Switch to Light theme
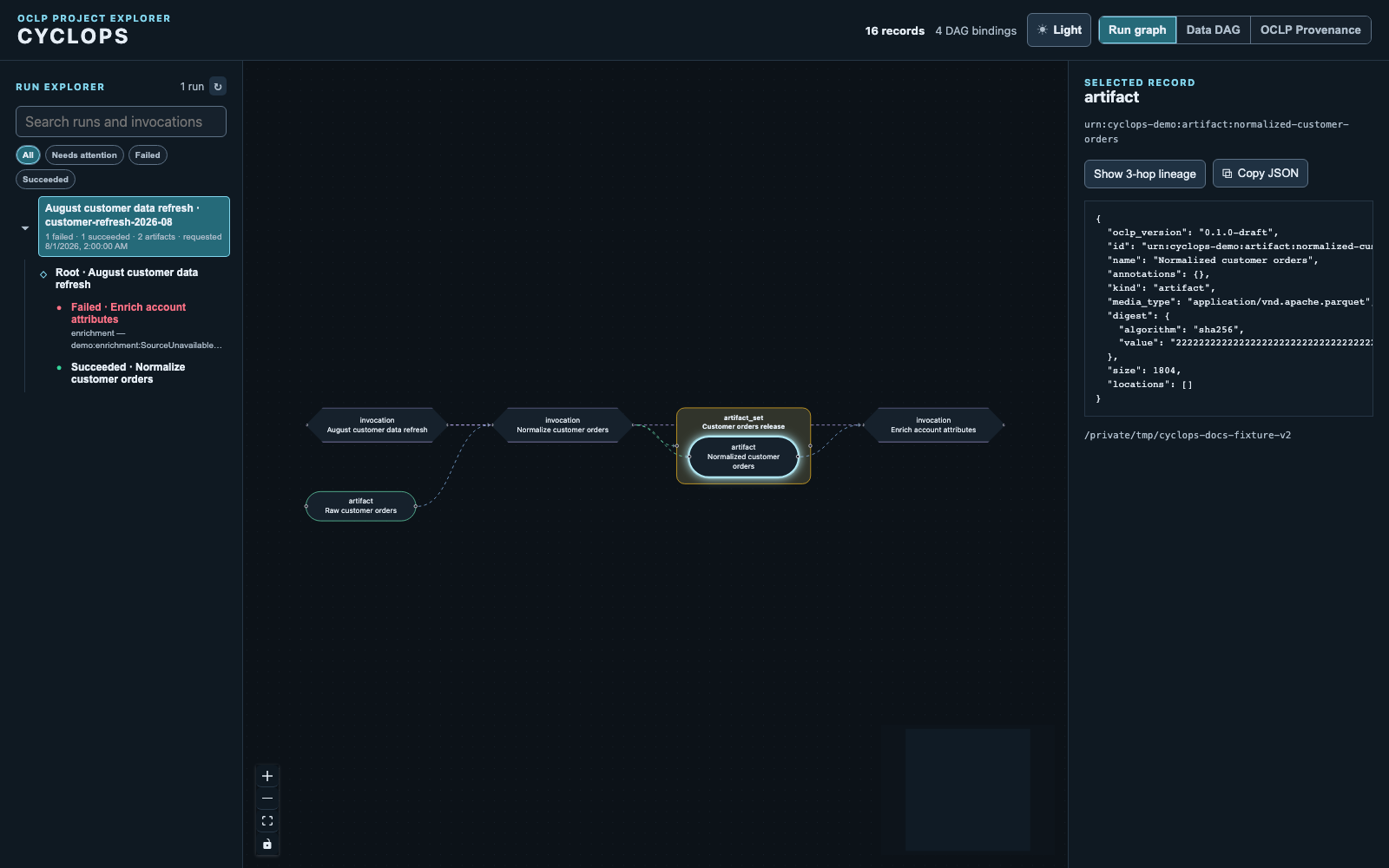Viewport: 1389px width, 868px height. point(1059,30)
